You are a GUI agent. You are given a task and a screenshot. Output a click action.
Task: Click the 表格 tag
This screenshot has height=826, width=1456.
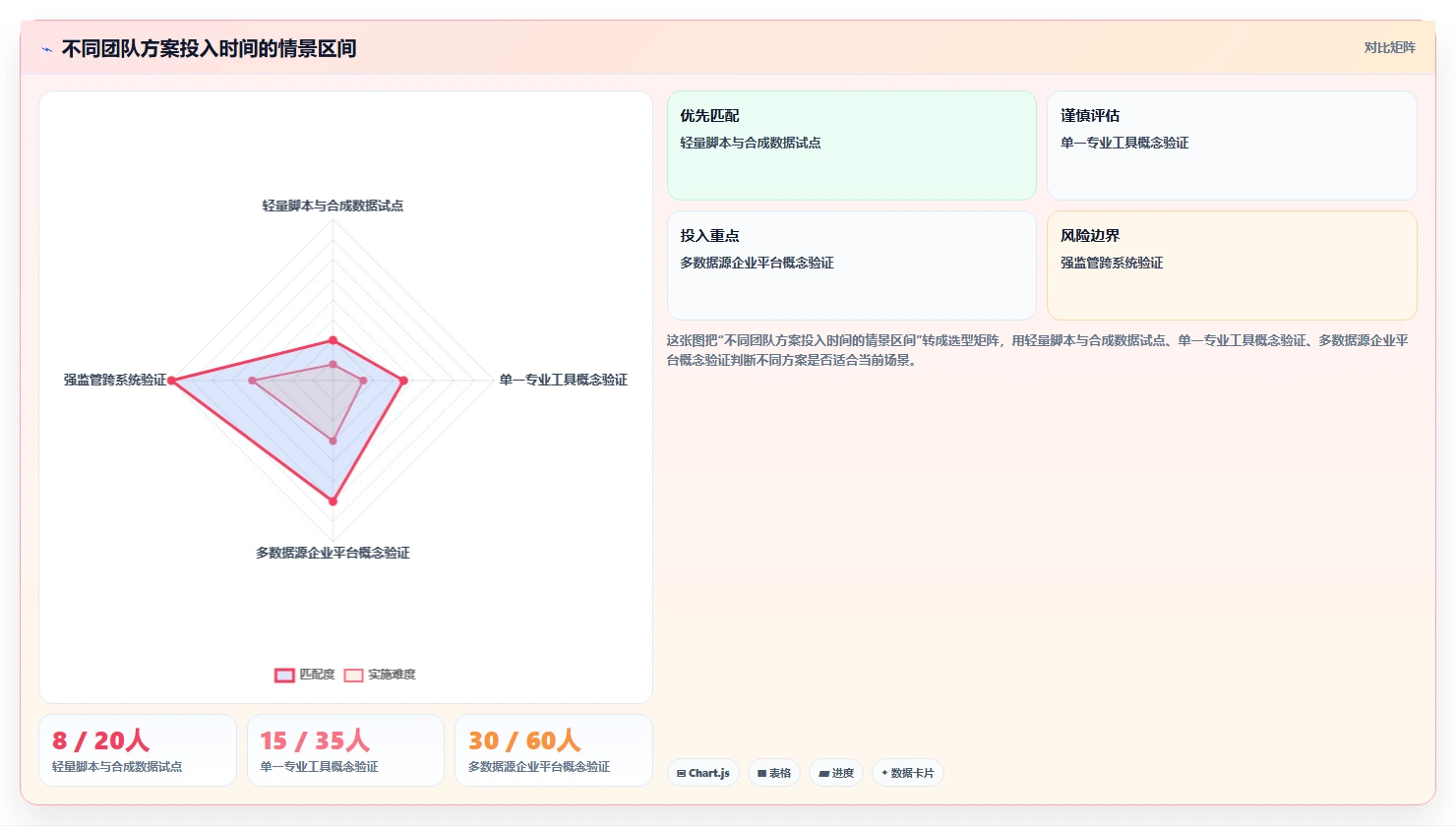[x=774, y=773]
